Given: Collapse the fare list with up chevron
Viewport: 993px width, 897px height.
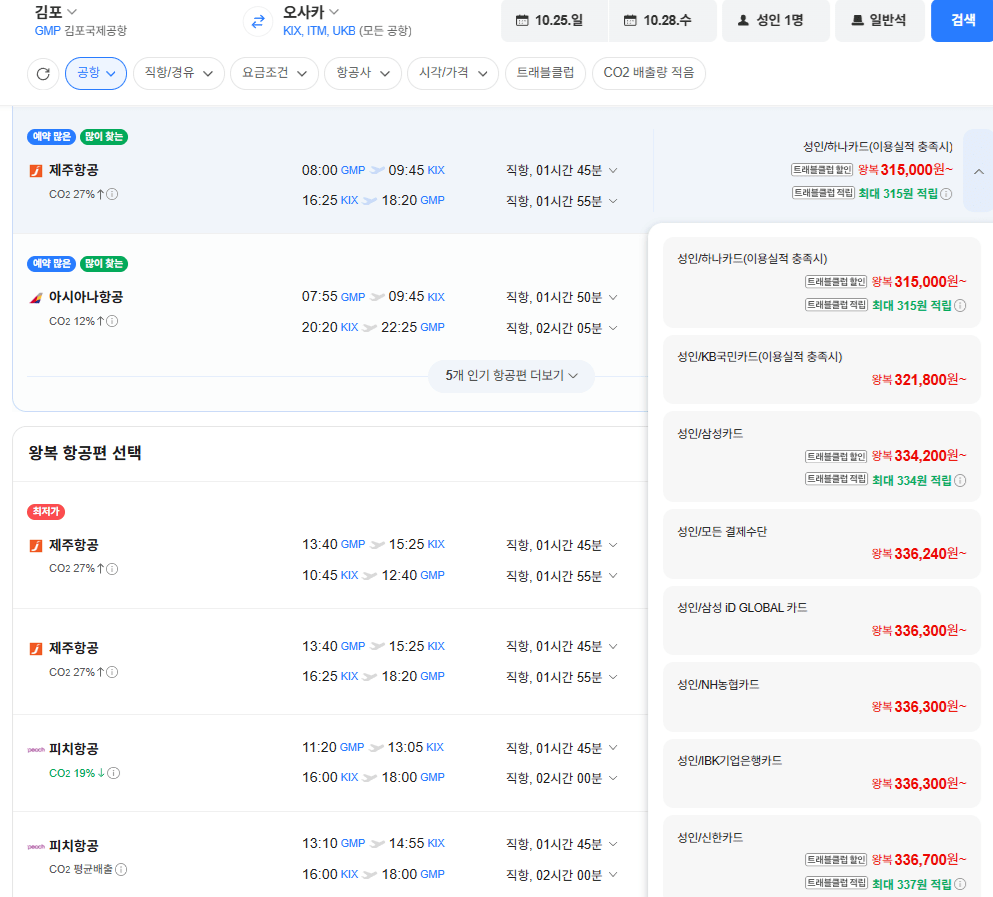Looking at the screenshot, I should point(978,171).
